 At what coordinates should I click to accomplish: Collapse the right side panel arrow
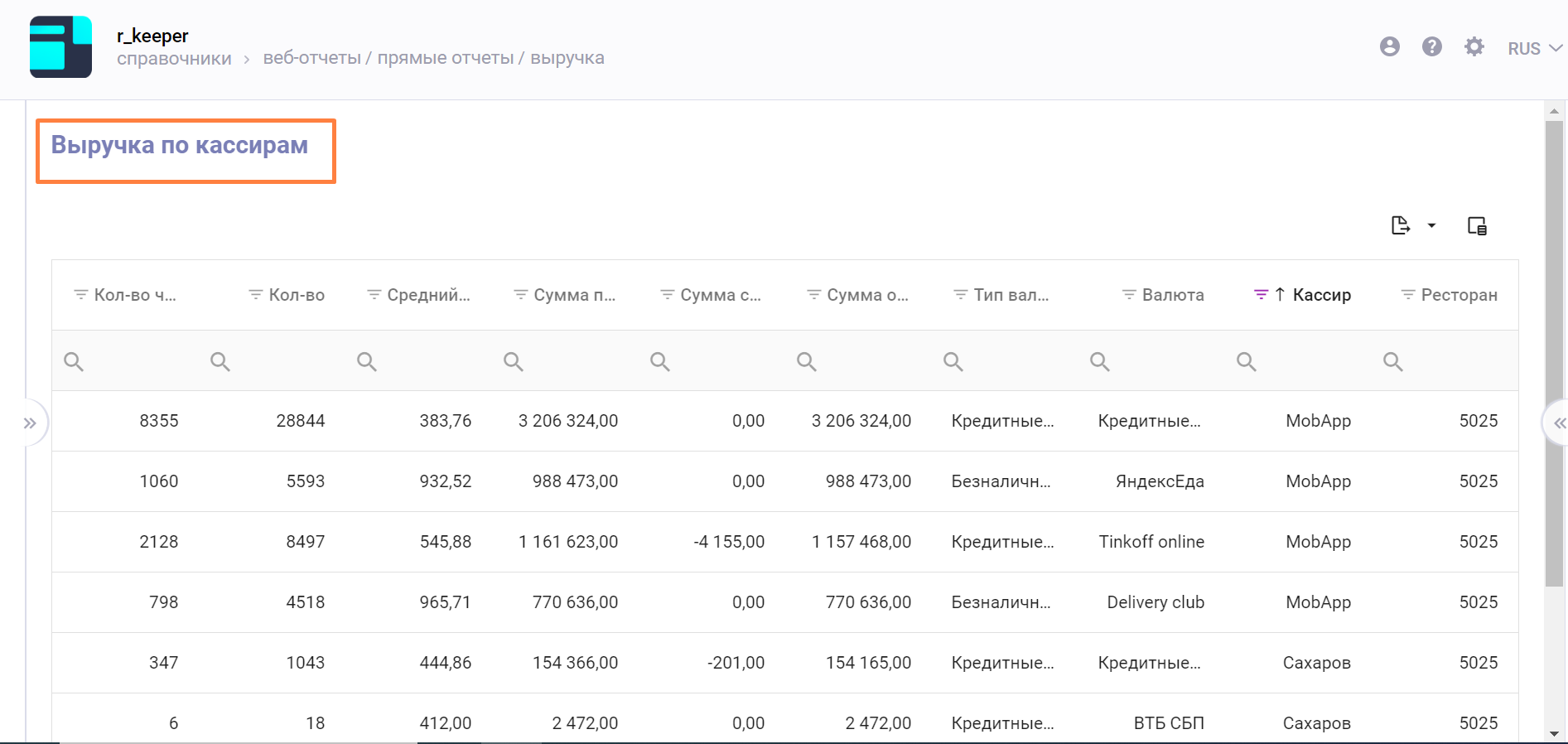click(1559, 423)
